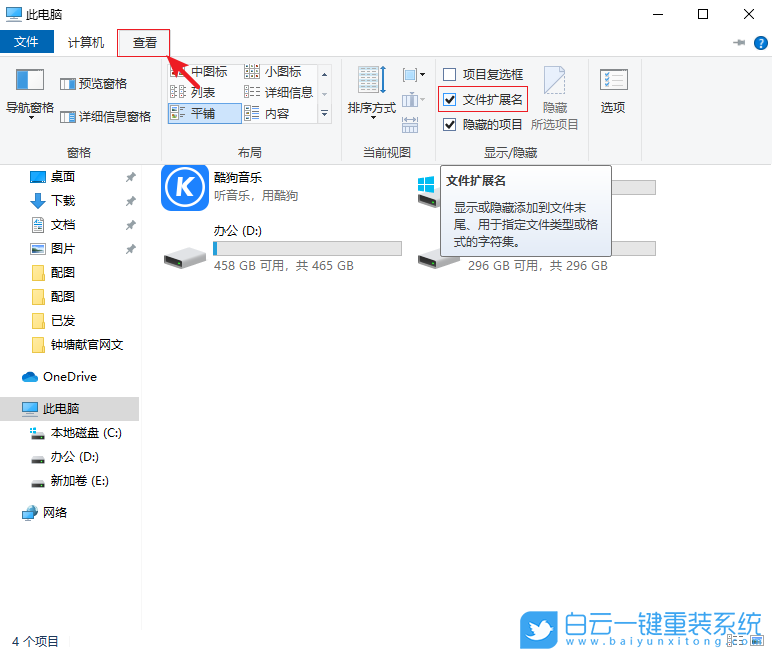Viewport: 773px width, 654px height.
Task: Select 内容 layout
Action: pos(279,113)
